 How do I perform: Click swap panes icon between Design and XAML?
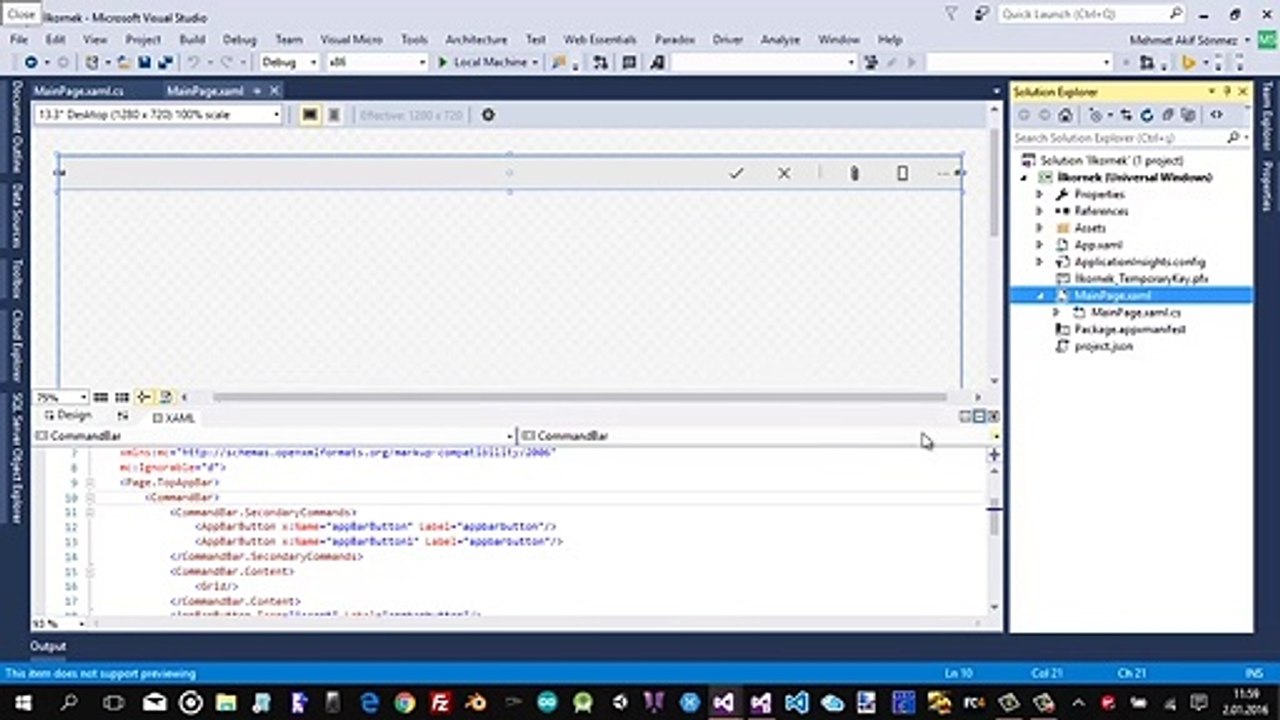pyautogui.click(x=123, y=416)
